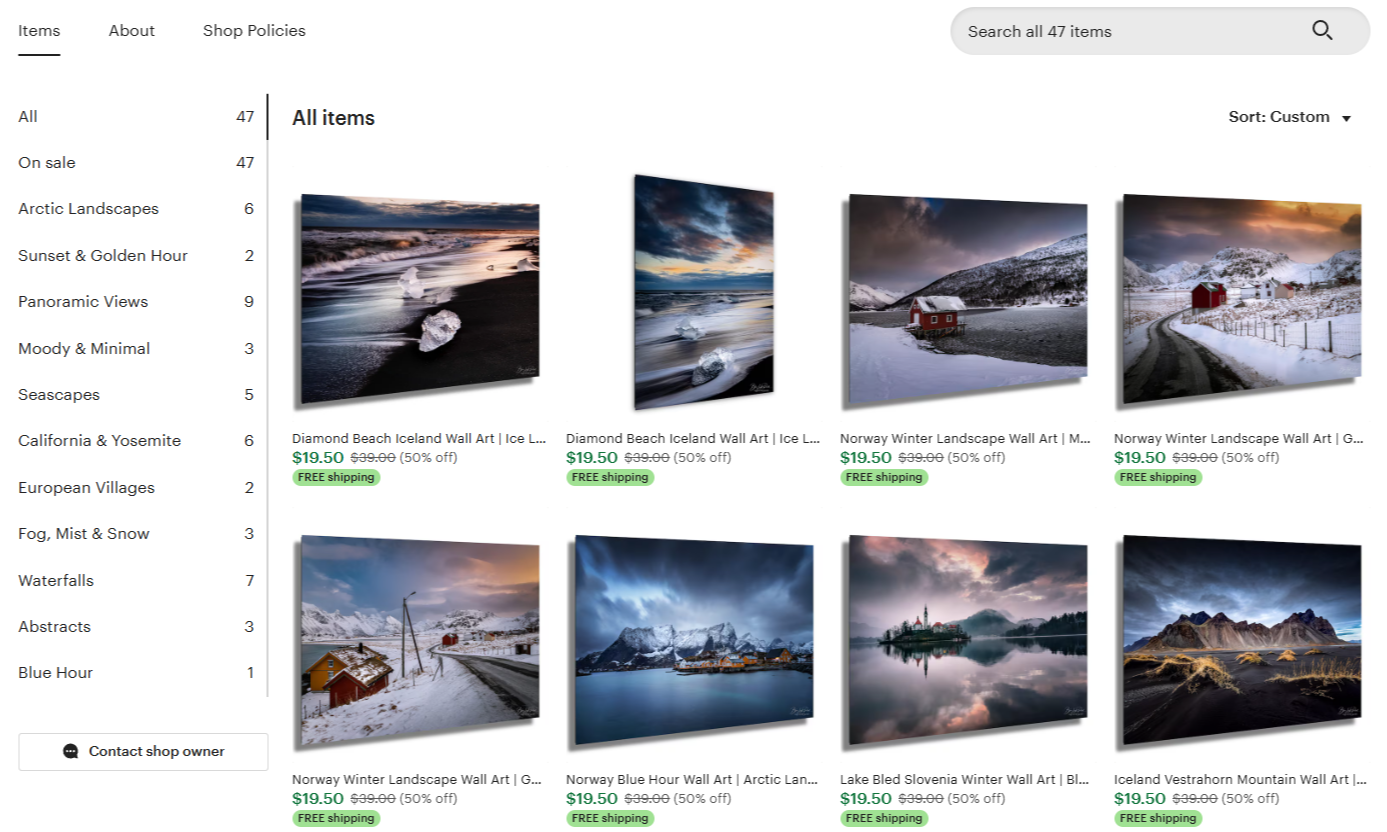Image resolution: width=1387 pixels, height=832 pixels.
Task: Select the Blue Hour category
Action: [x=136, y=673]
